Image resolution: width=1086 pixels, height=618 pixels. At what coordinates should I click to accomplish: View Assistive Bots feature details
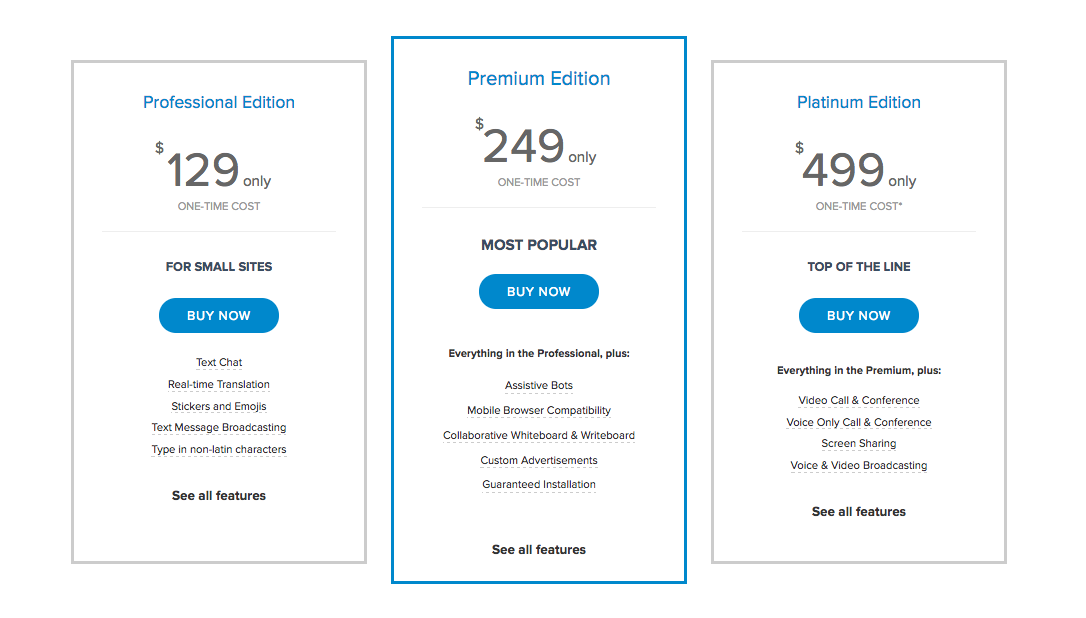(x=539, y=385)
